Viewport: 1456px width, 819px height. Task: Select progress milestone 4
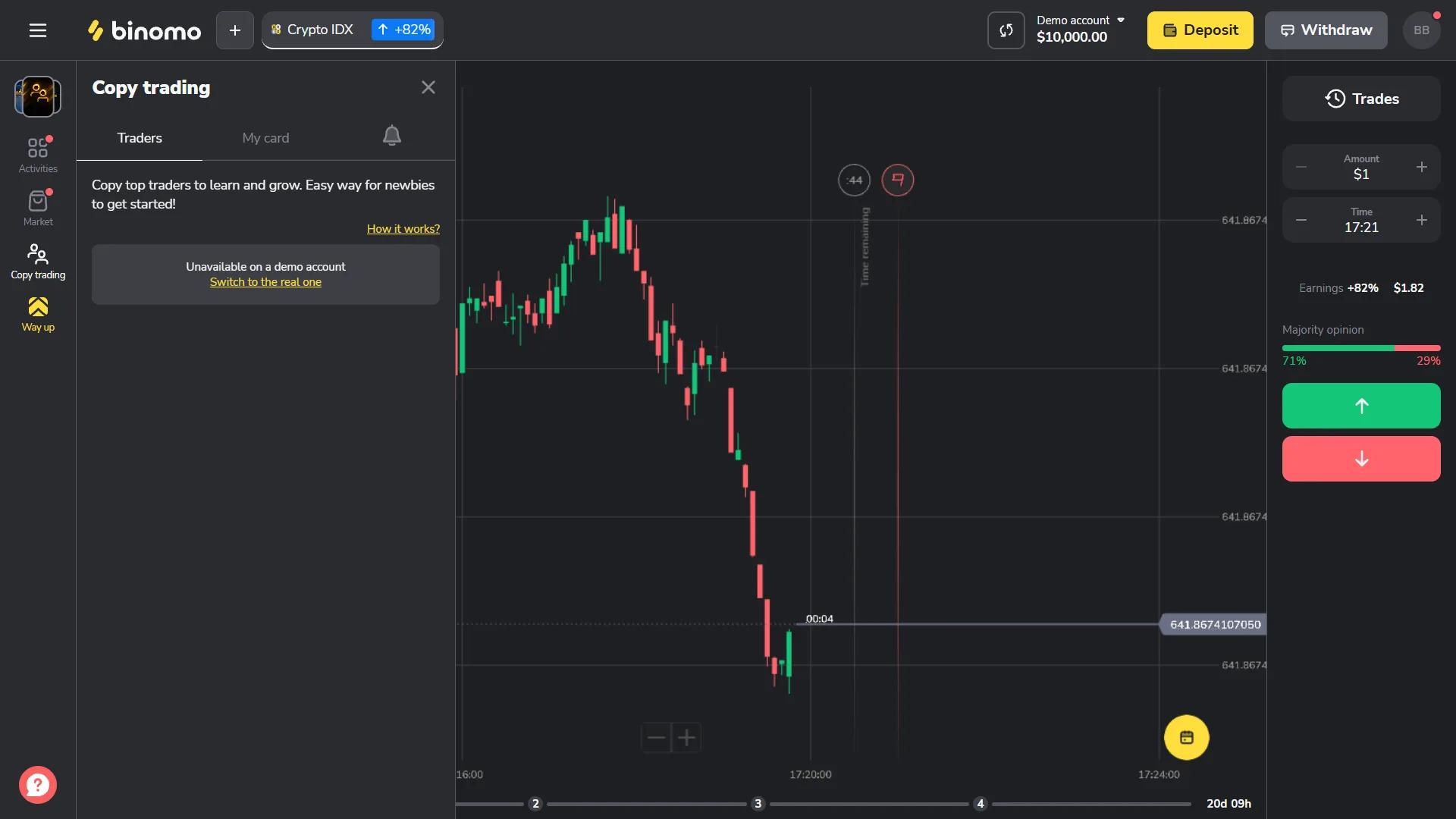tap(980, 804)
